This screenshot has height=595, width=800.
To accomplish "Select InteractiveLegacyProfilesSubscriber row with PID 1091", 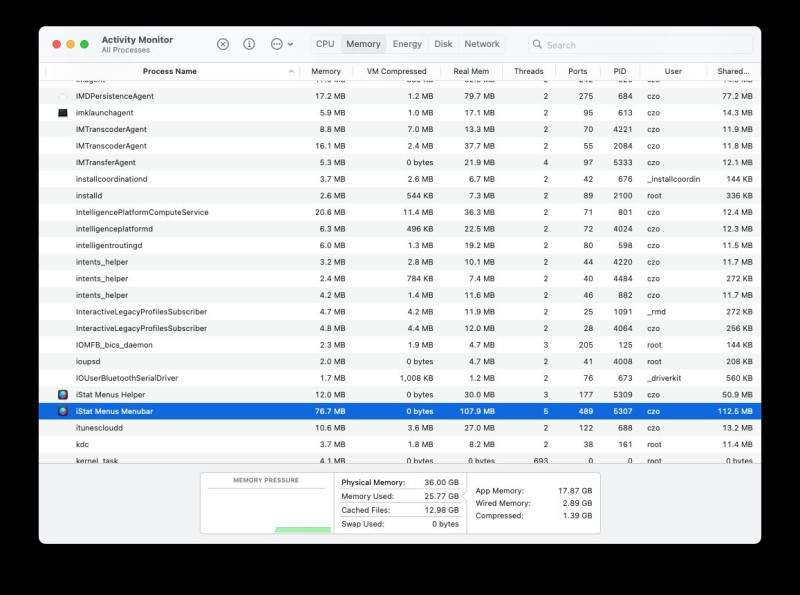I will 400,312.
